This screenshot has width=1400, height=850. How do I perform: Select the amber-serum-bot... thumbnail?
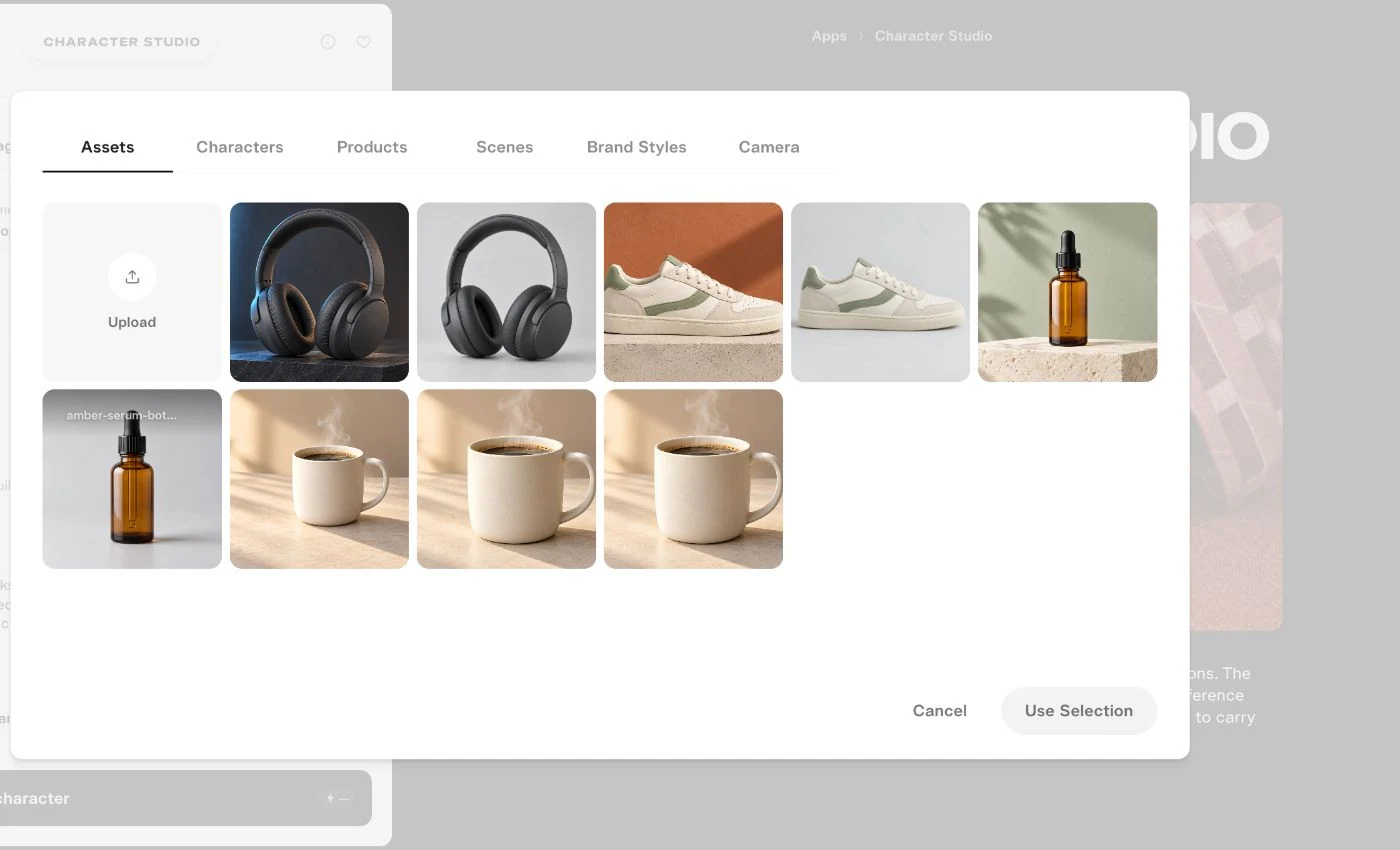point(132,479)
